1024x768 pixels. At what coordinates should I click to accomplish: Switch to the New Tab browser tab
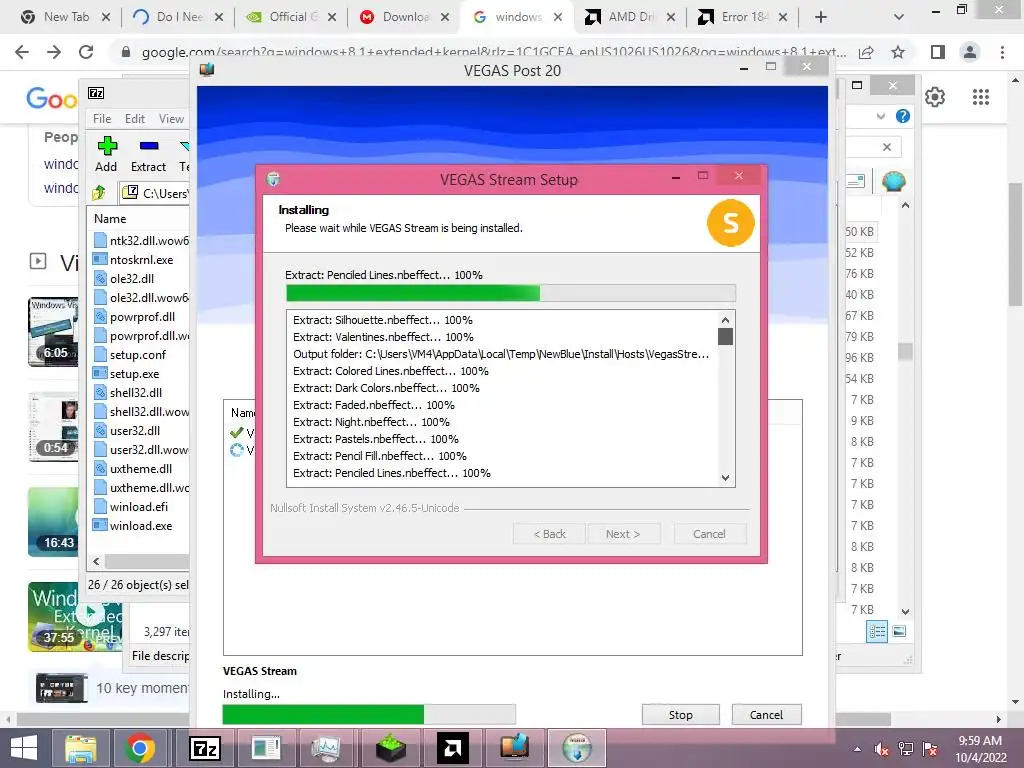(x=65, y=17)
